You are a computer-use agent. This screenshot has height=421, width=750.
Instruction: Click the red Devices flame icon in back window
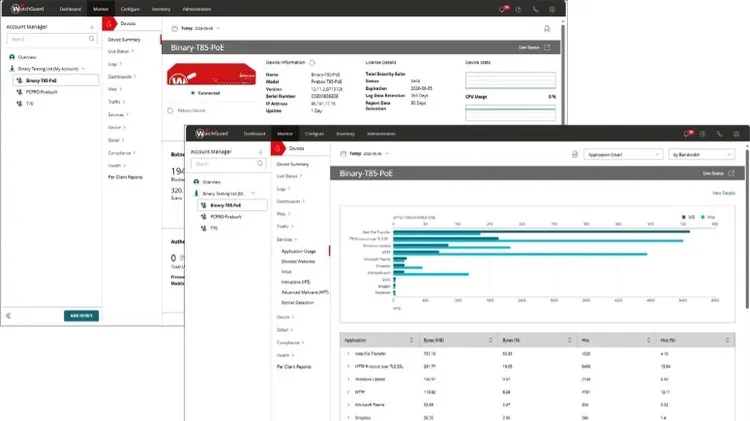[x=109, y=23]
